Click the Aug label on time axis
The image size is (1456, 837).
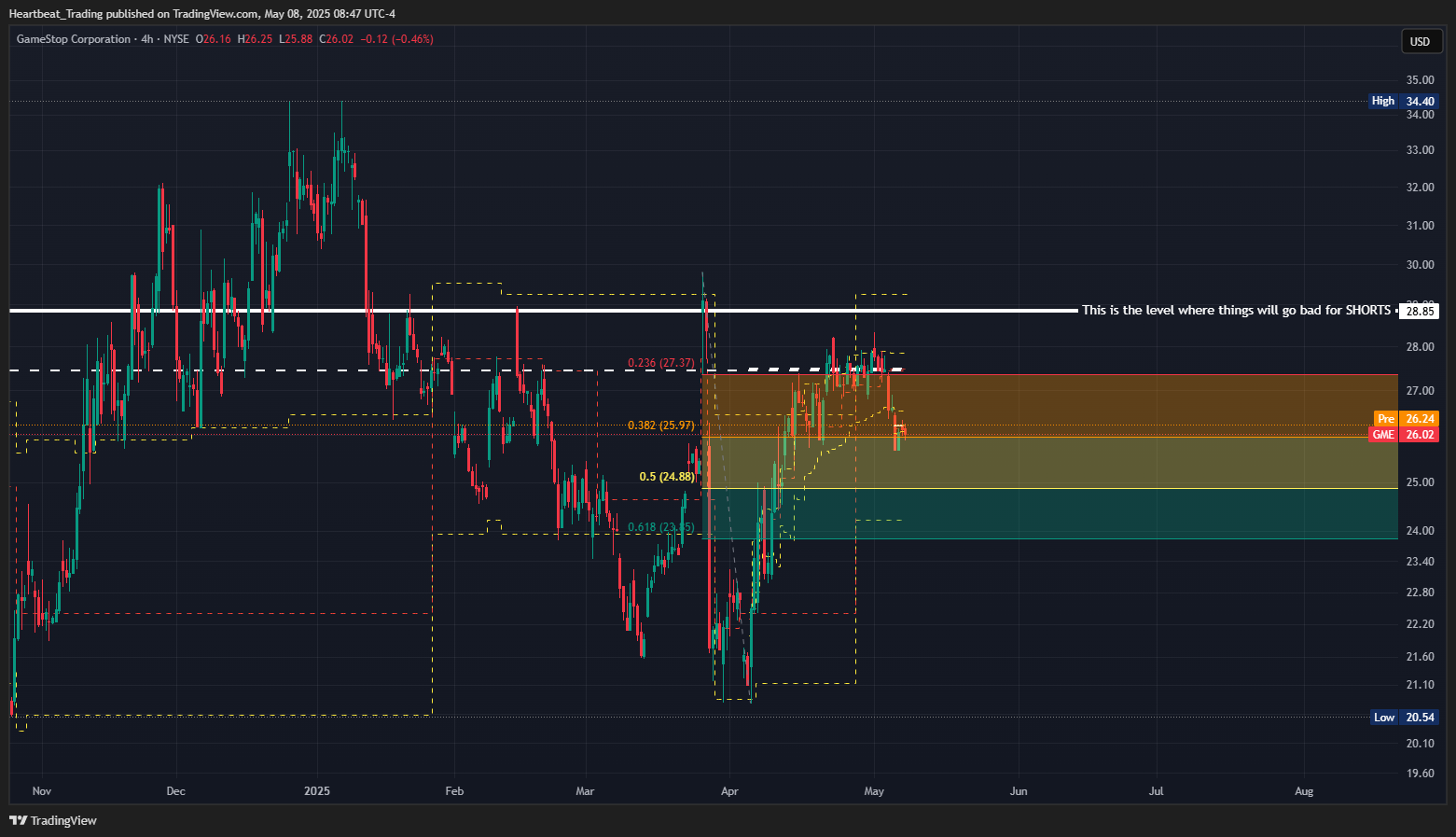(1304, 791)
